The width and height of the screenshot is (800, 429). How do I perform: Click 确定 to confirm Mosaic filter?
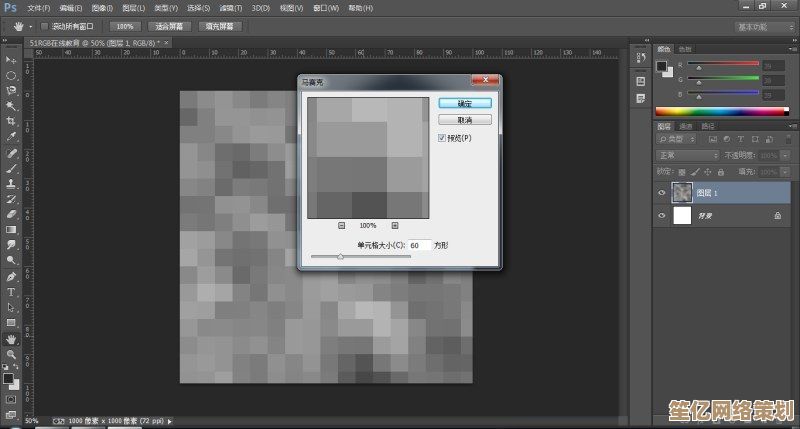pos(465,103)
